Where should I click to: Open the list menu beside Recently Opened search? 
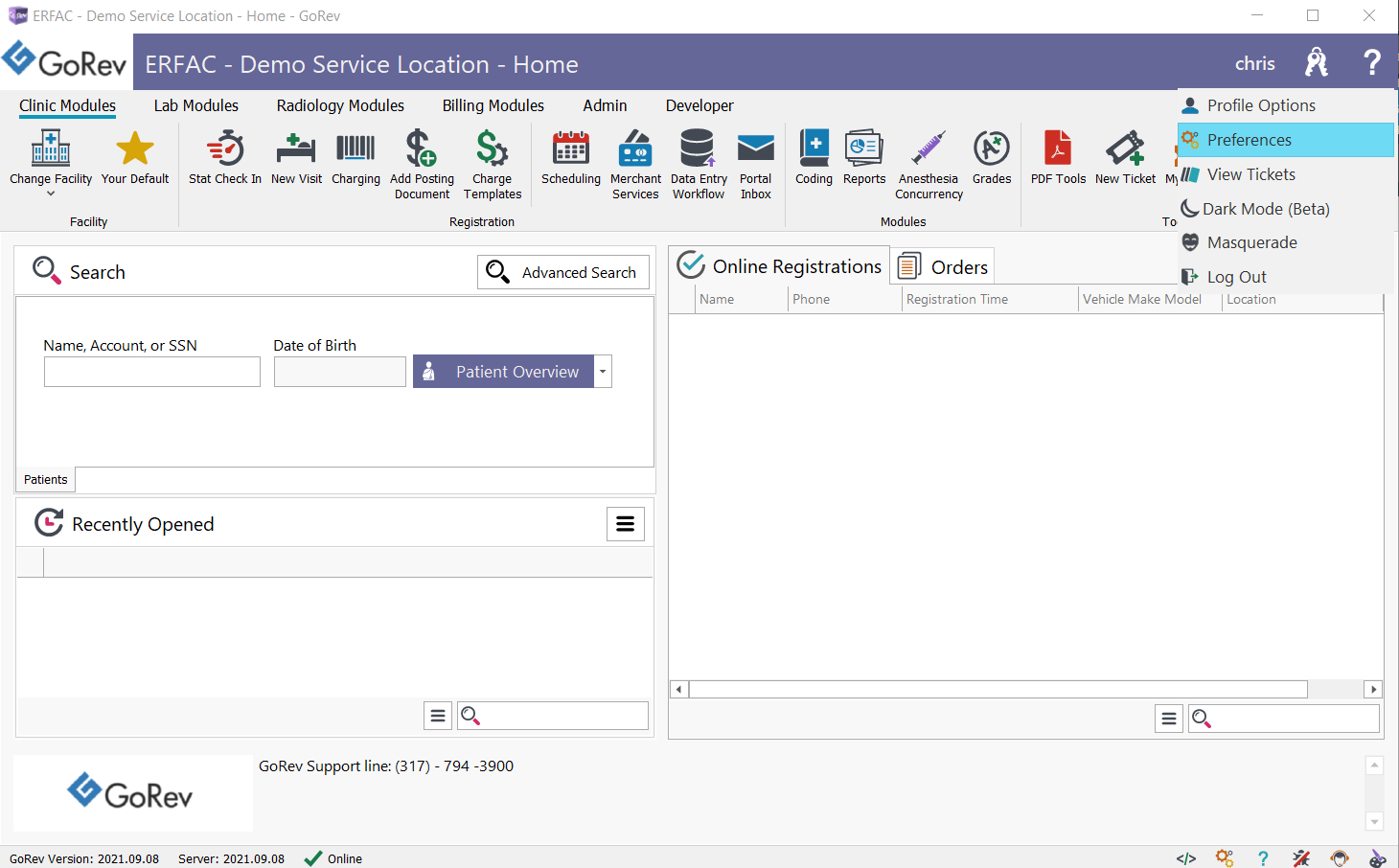pyautogui.click(x=438, y=716)
